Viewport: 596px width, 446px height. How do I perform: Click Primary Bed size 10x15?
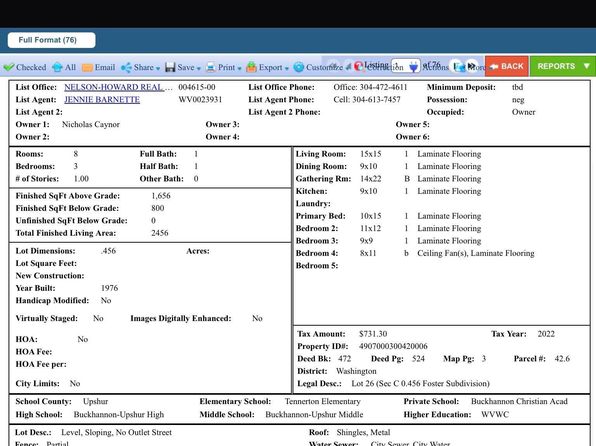point(371,216)
